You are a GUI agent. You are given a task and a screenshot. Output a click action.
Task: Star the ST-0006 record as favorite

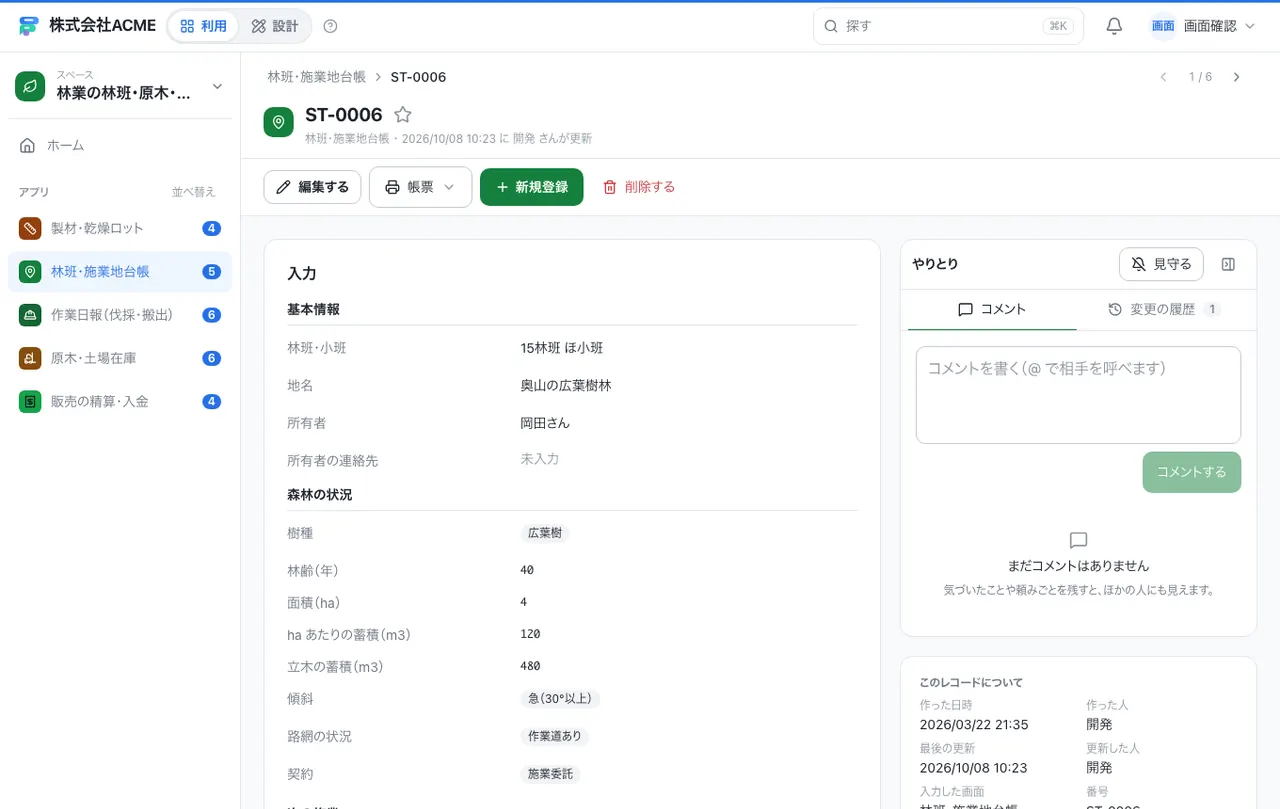[402, 115]
